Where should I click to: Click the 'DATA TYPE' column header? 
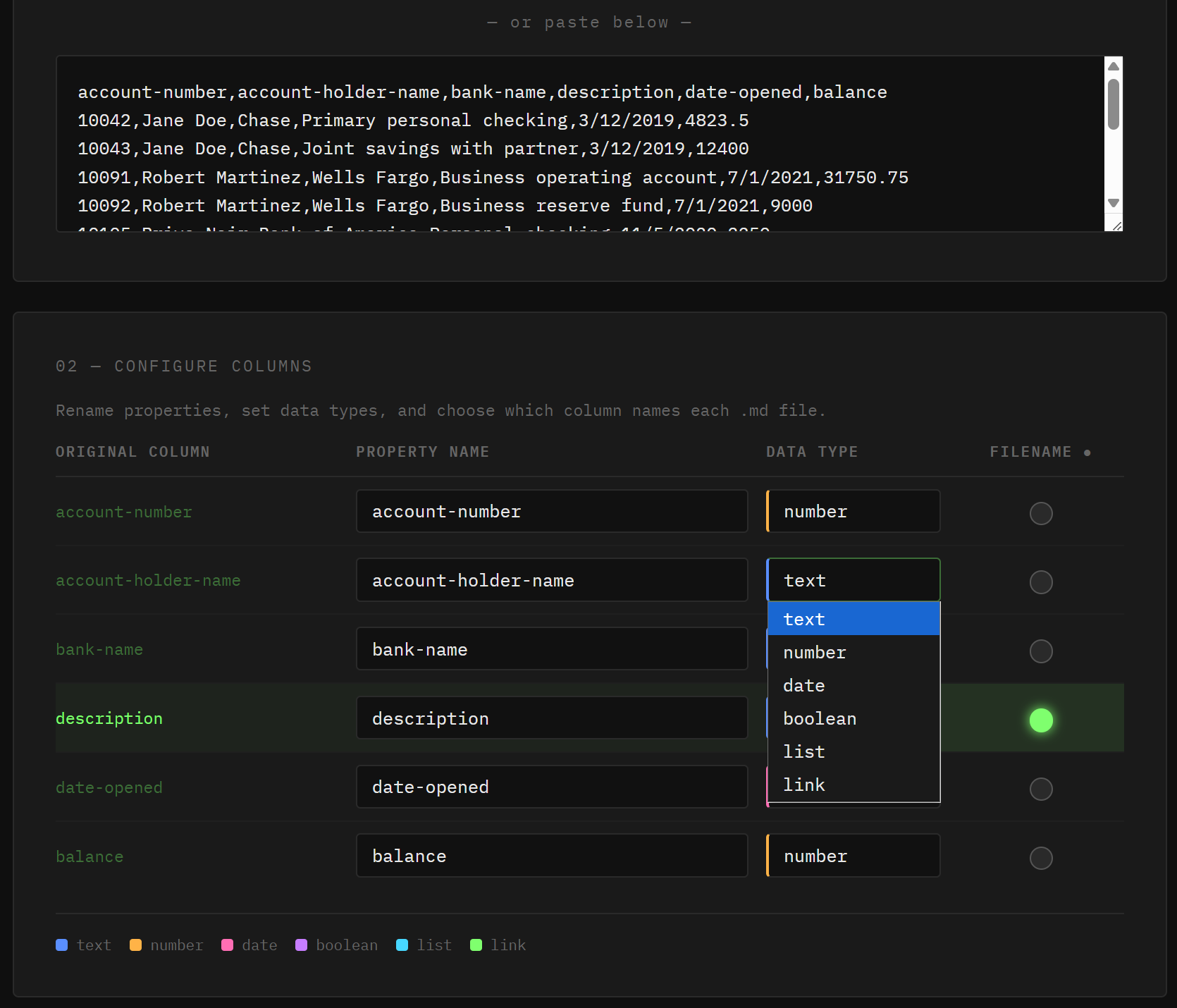coord(813,452)
